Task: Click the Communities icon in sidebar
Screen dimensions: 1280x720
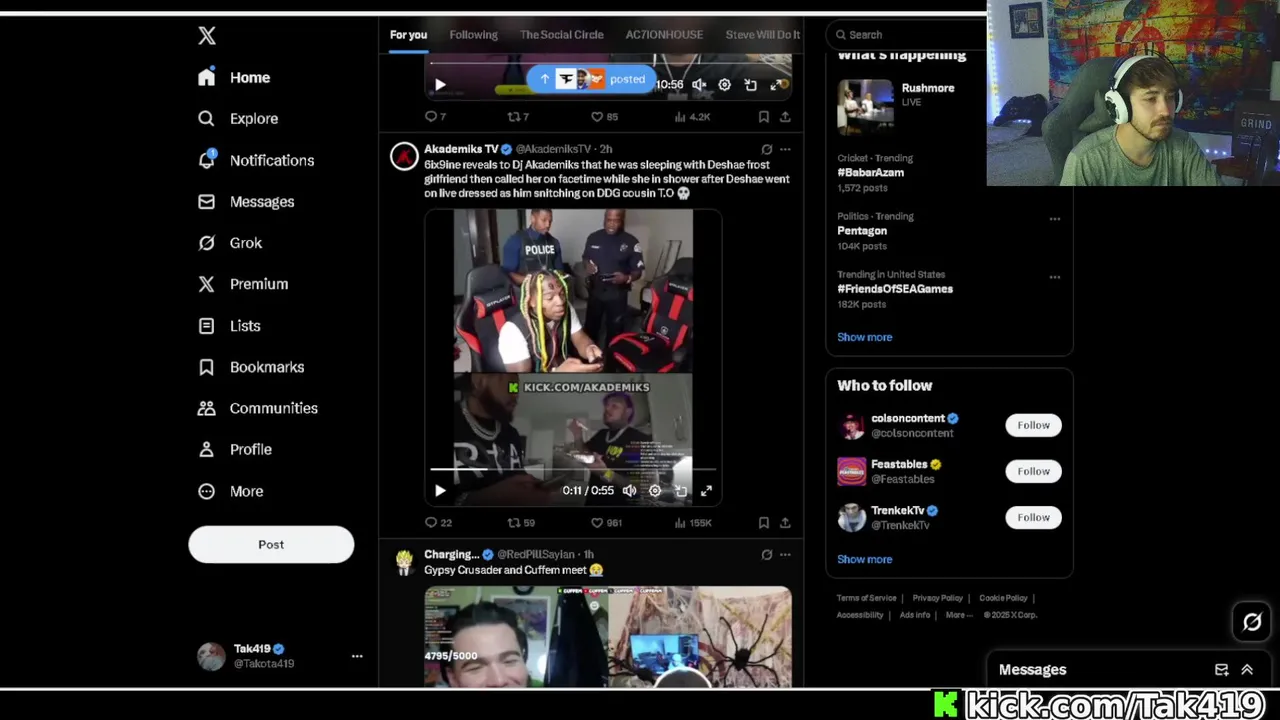Action: 206,408
